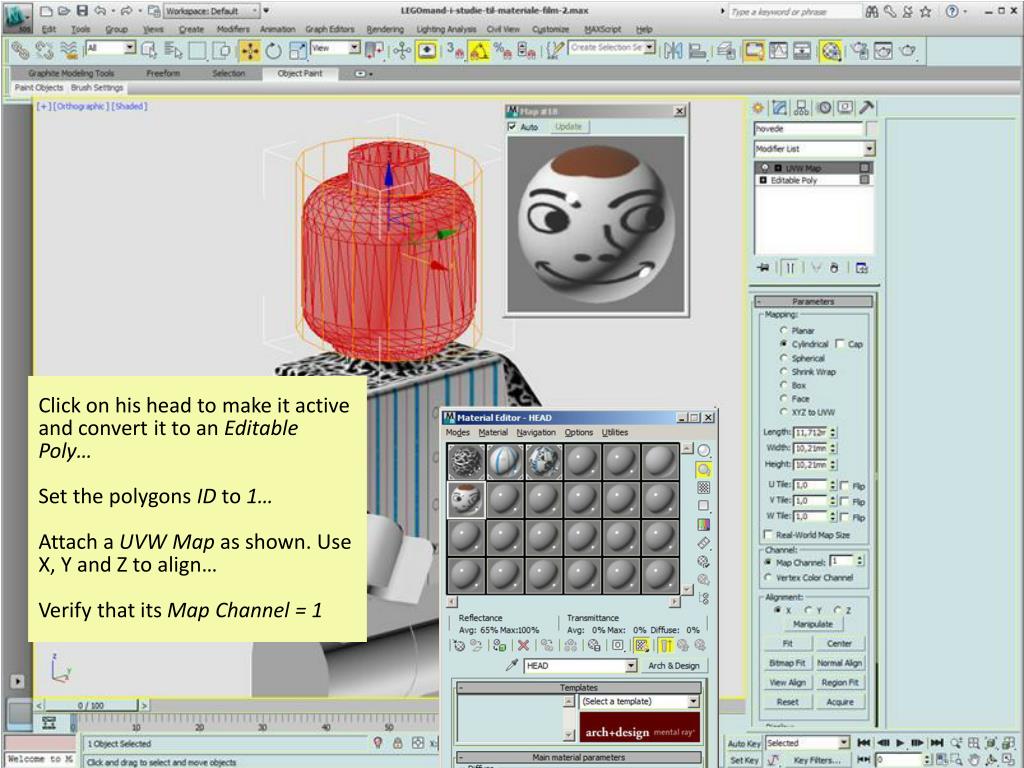Open Render Setup teapot icon
1024x768 pixels.
tap(860, 50)
